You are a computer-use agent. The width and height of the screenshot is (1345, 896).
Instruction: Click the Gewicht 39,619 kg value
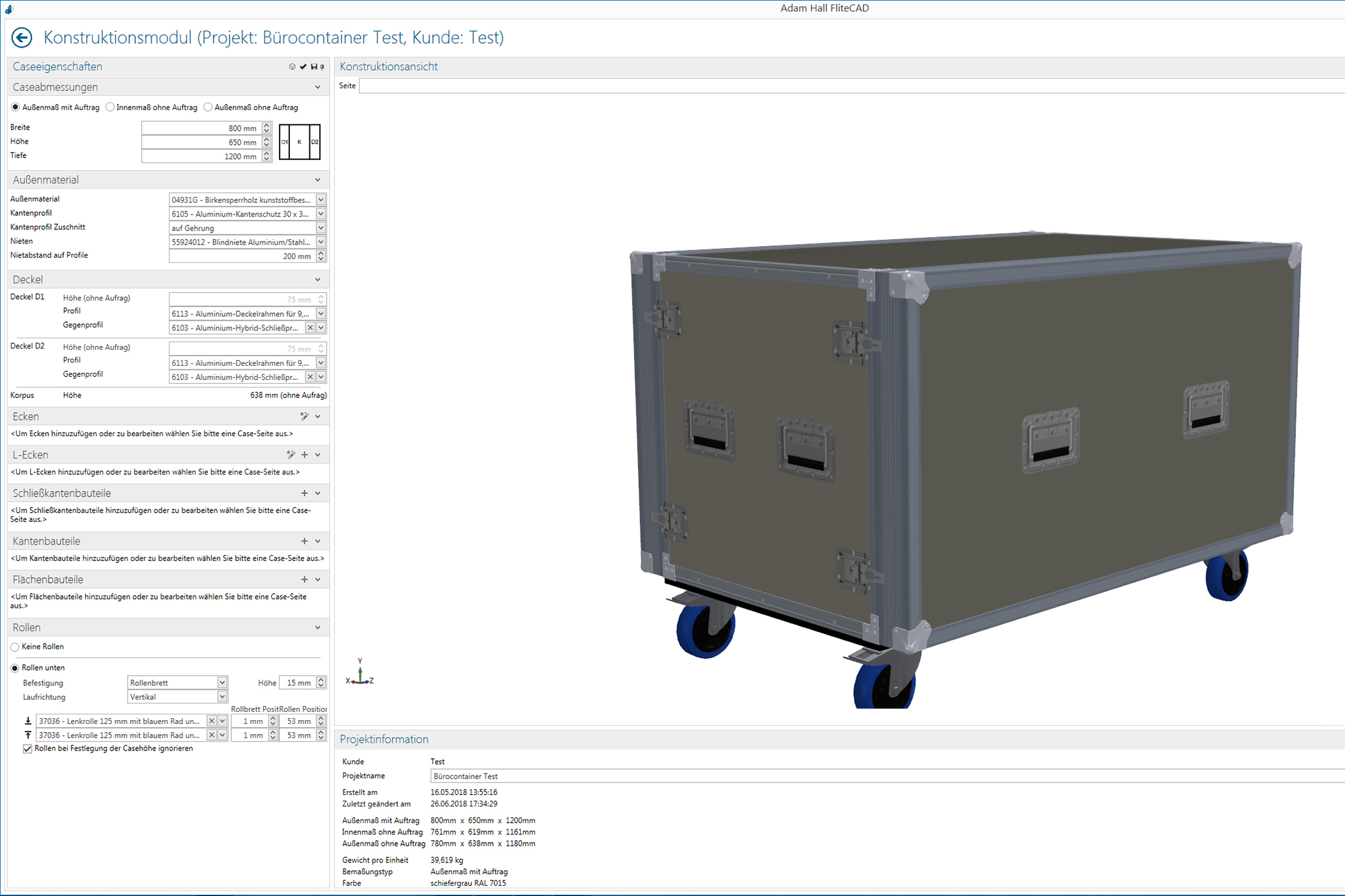[x=447, y=861]
